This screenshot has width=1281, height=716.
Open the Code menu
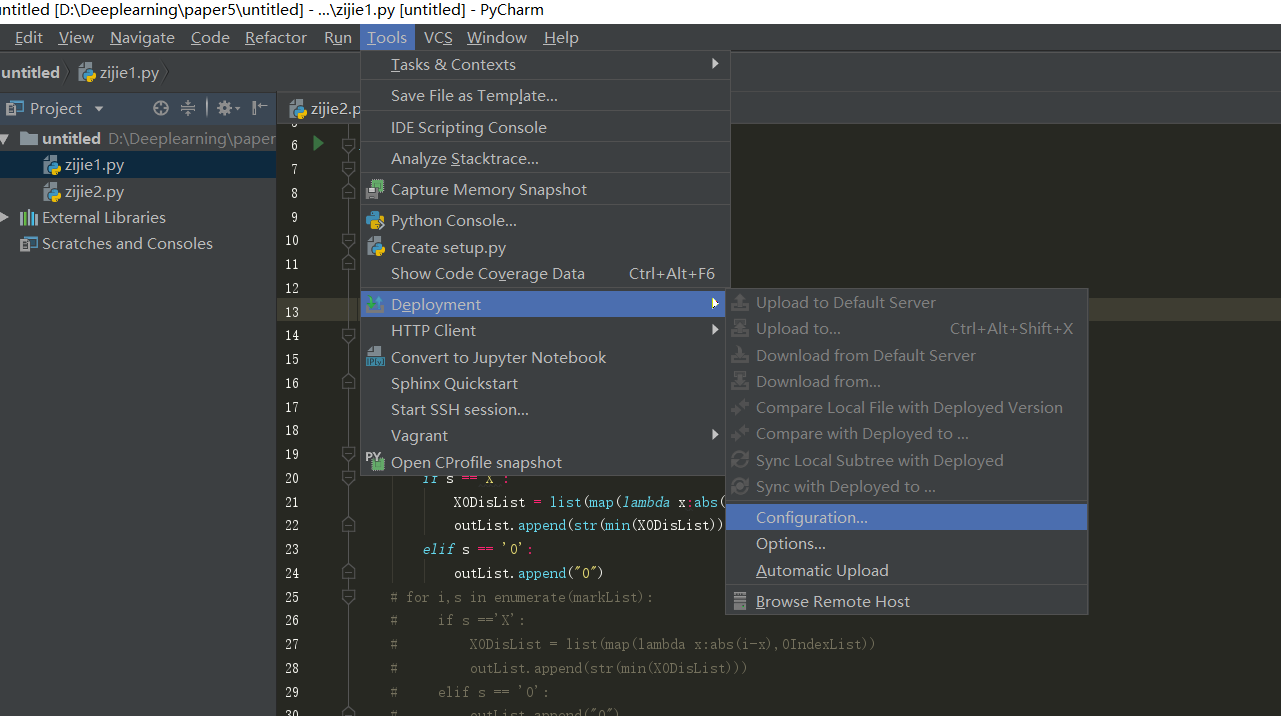[210, 37]
